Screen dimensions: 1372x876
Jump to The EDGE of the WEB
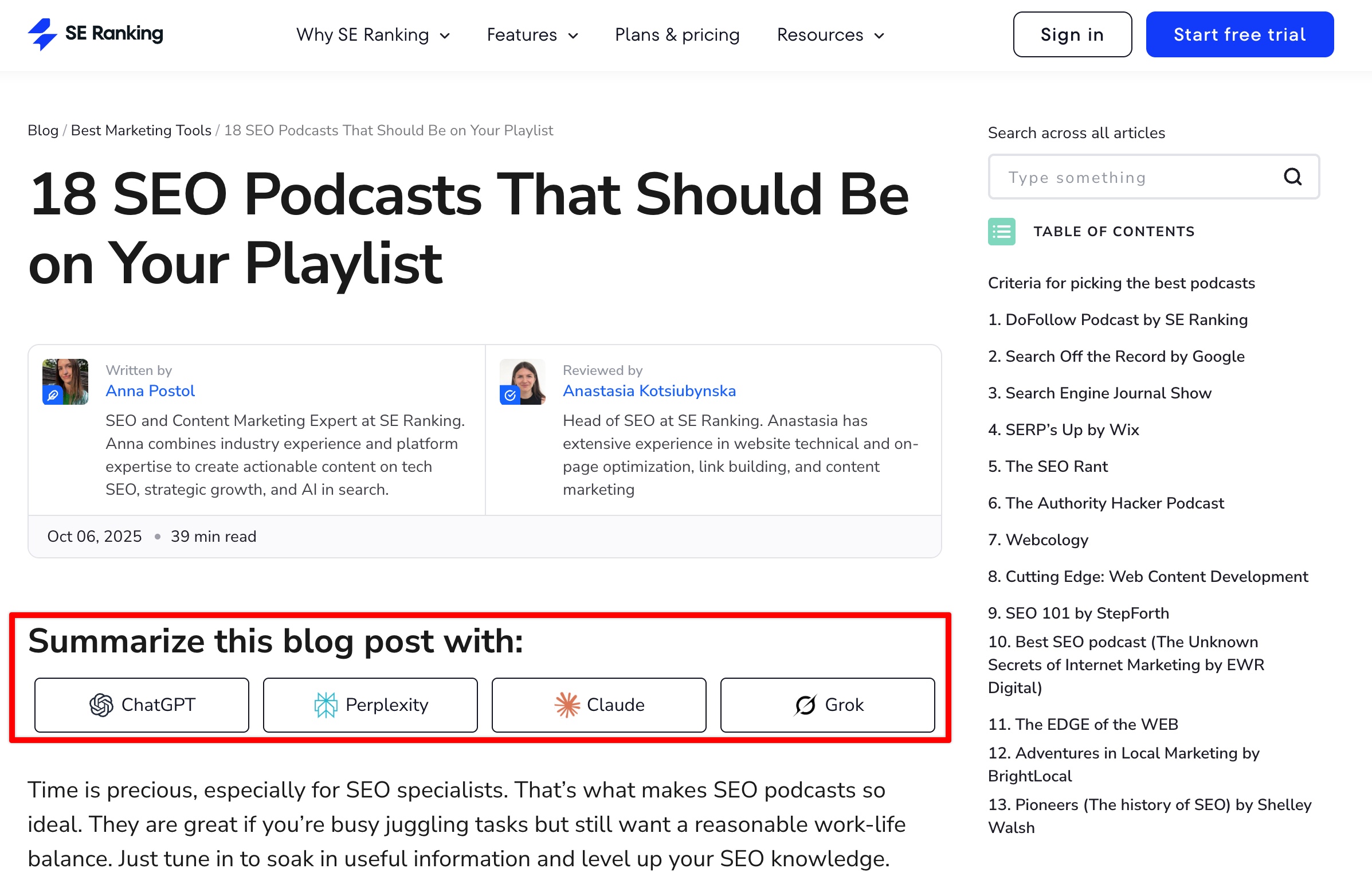1083,724
